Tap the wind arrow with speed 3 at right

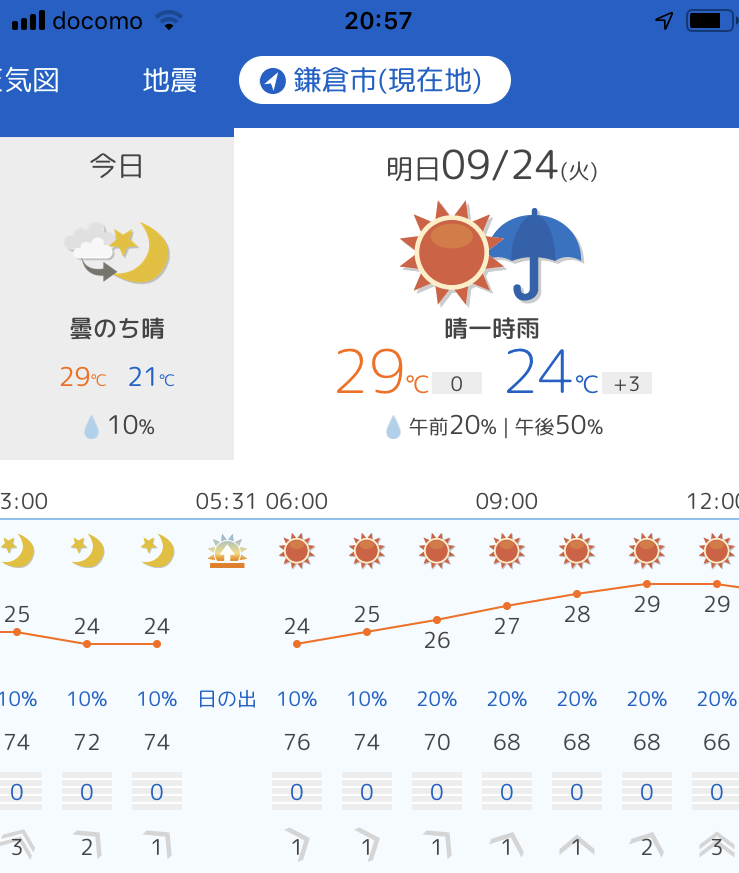click(x=717, y=847)
